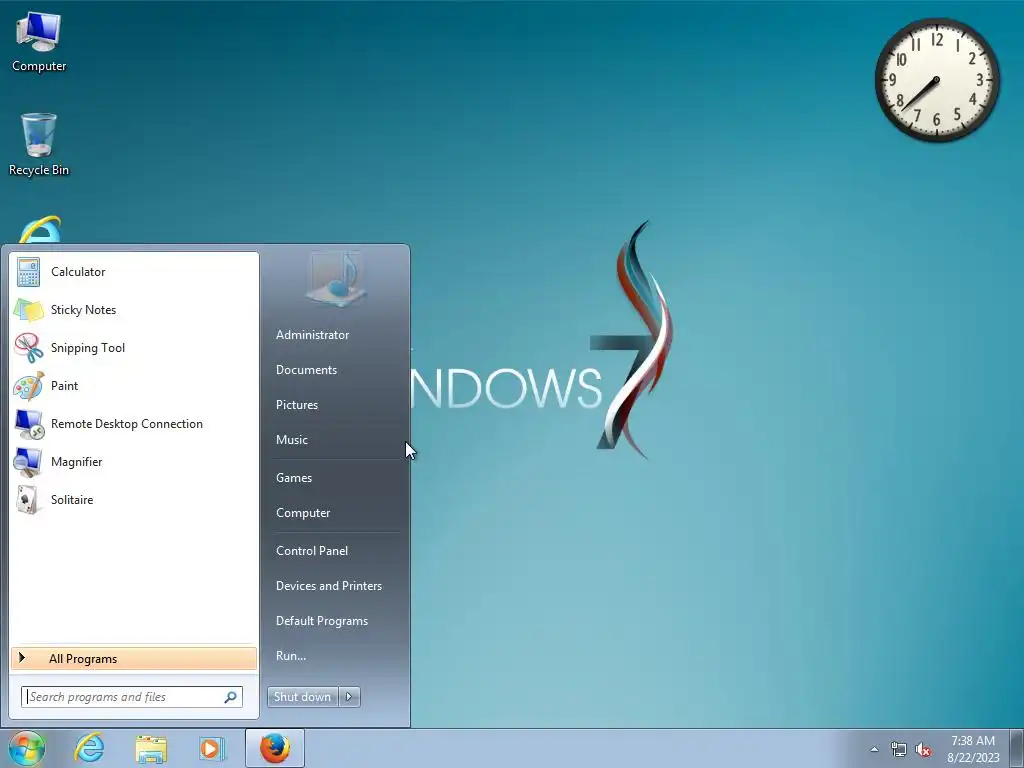Click the Start orb button
Image resolution: width=1024 pixels, height=768 pixels.
pyautogui.click(x=27, y=749)
